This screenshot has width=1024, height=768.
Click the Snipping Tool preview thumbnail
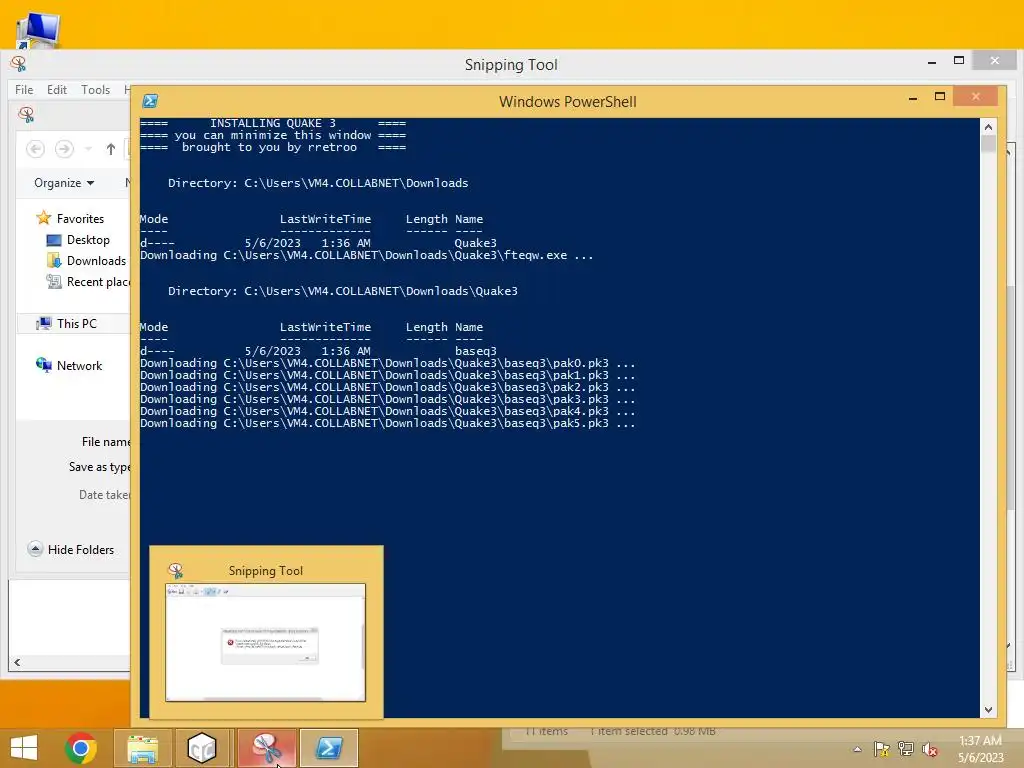coord(266,643)
